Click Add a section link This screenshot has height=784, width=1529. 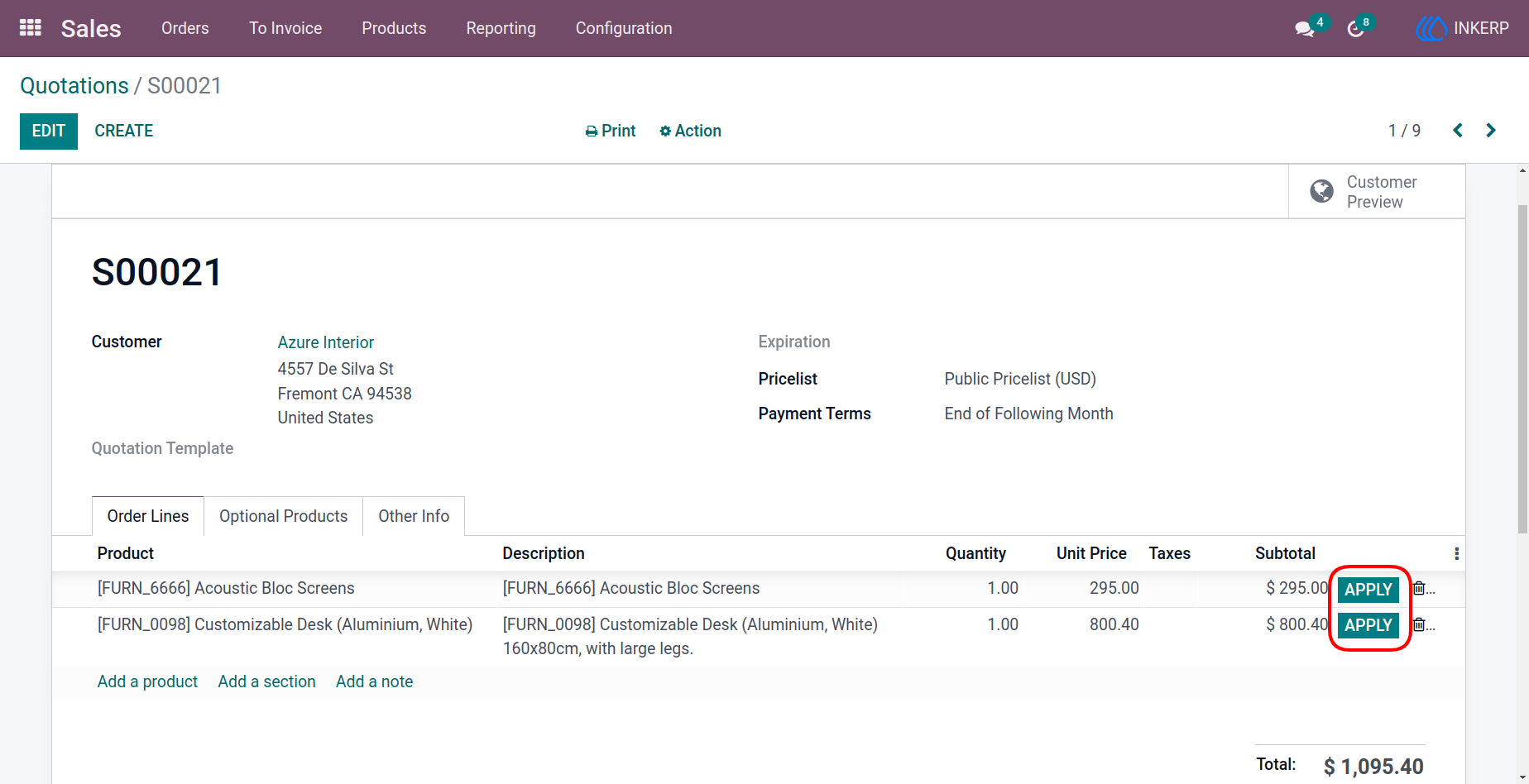266,681
